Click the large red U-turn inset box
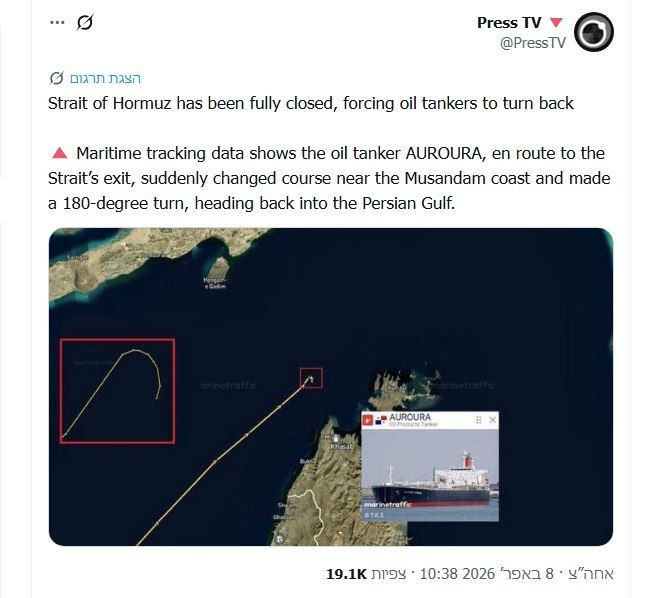The height and width of the screenshot is (598, 650). click(x=117, y=391)
